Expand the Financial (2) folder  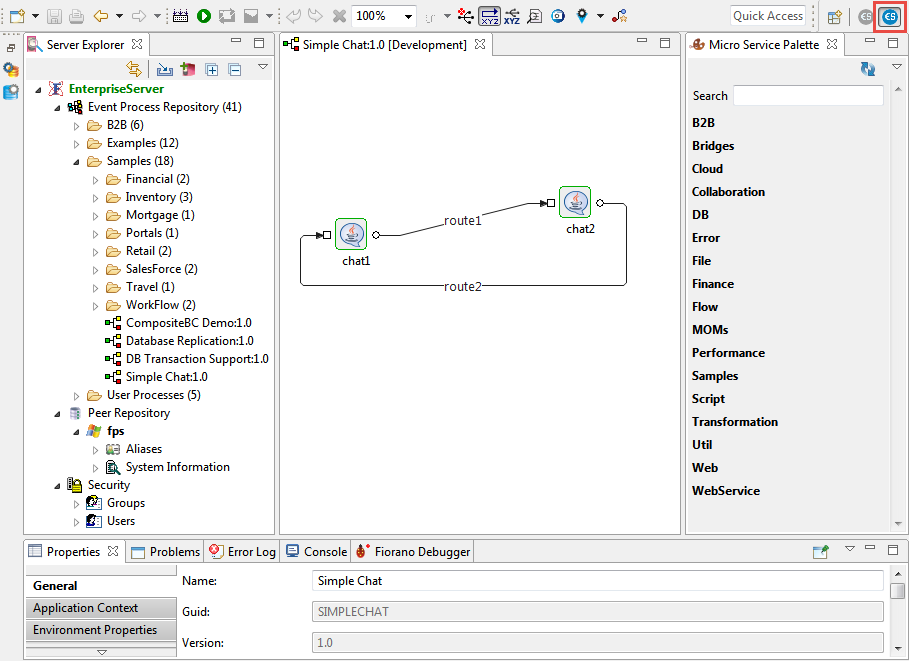pos(96,179)
